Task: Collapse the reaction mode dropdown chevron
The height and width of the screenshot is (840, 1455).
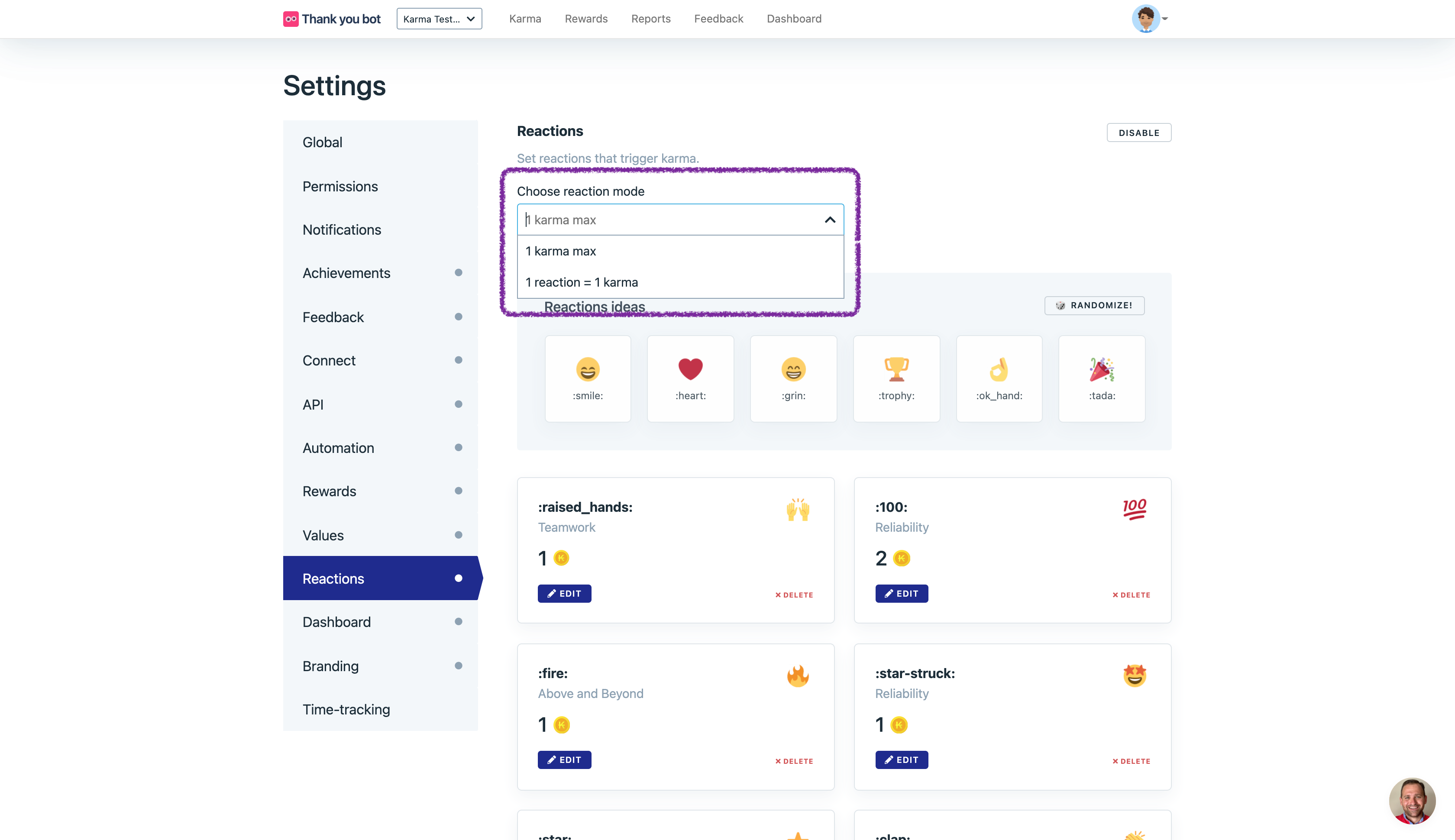Action: [830, 220]
